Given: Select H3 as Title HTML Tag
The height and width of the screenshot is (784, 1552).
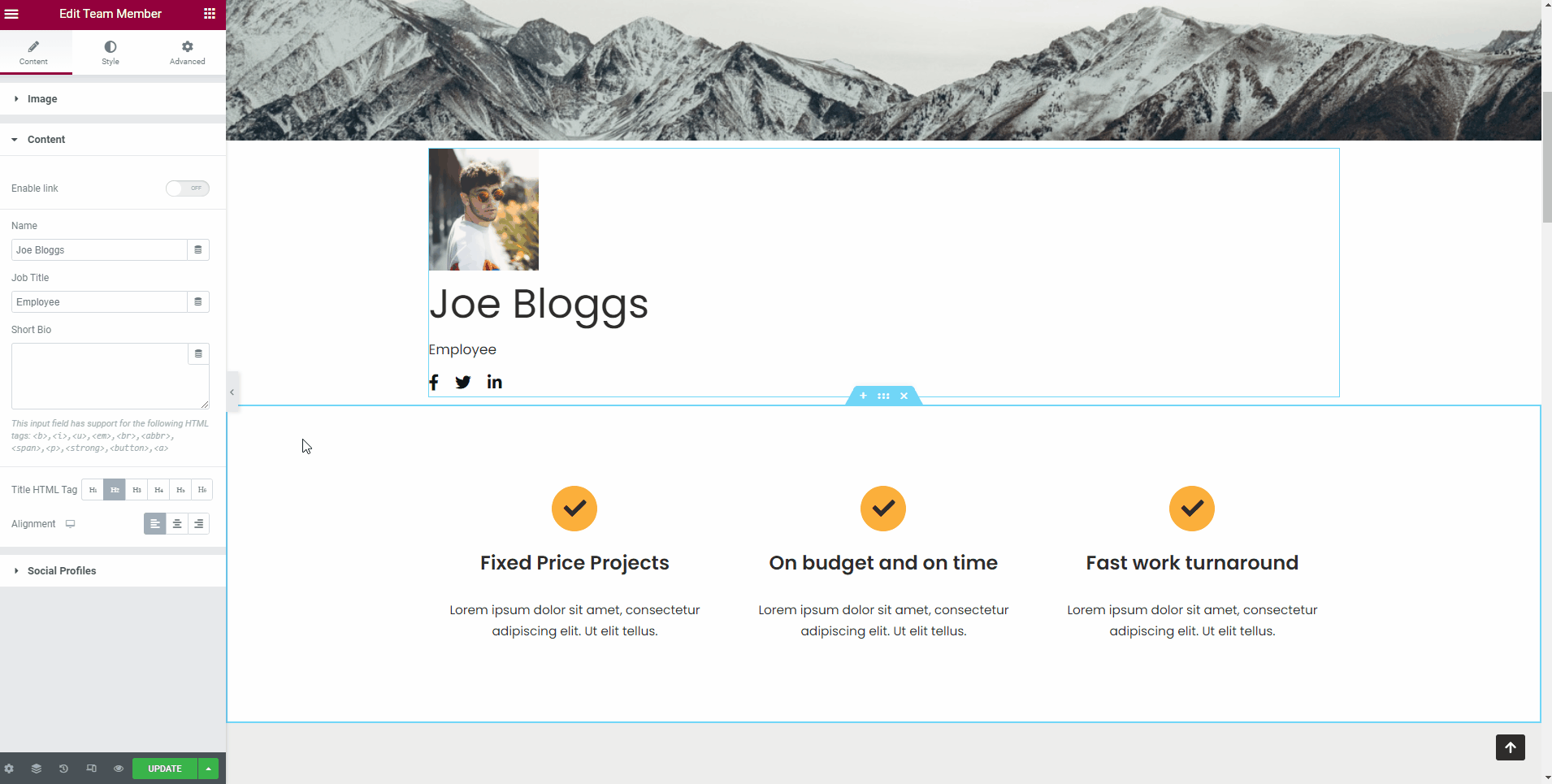Looking at the screenshot, I should [x=137, y=490].
